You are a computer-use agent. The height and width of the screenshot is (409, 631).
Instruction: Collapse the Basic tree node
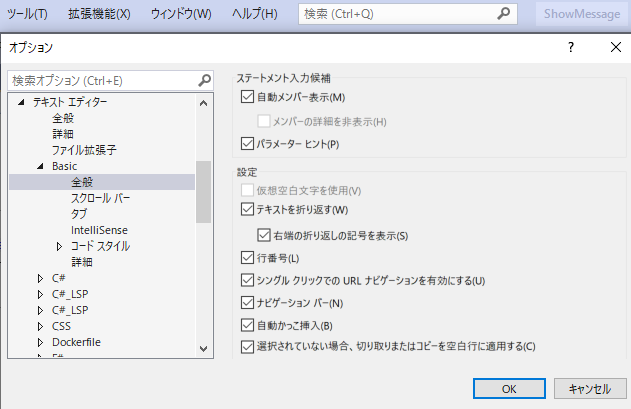click(x=40, y=166)
